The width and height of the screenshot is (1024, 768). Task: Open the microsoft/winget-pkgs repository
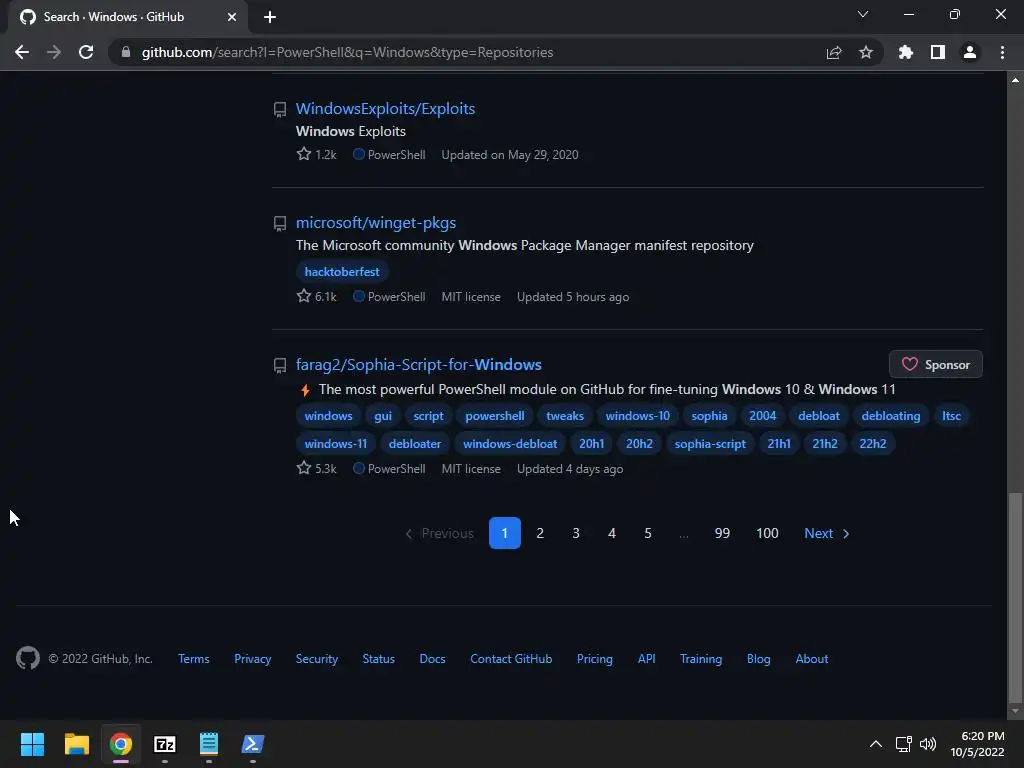(376, 223)
